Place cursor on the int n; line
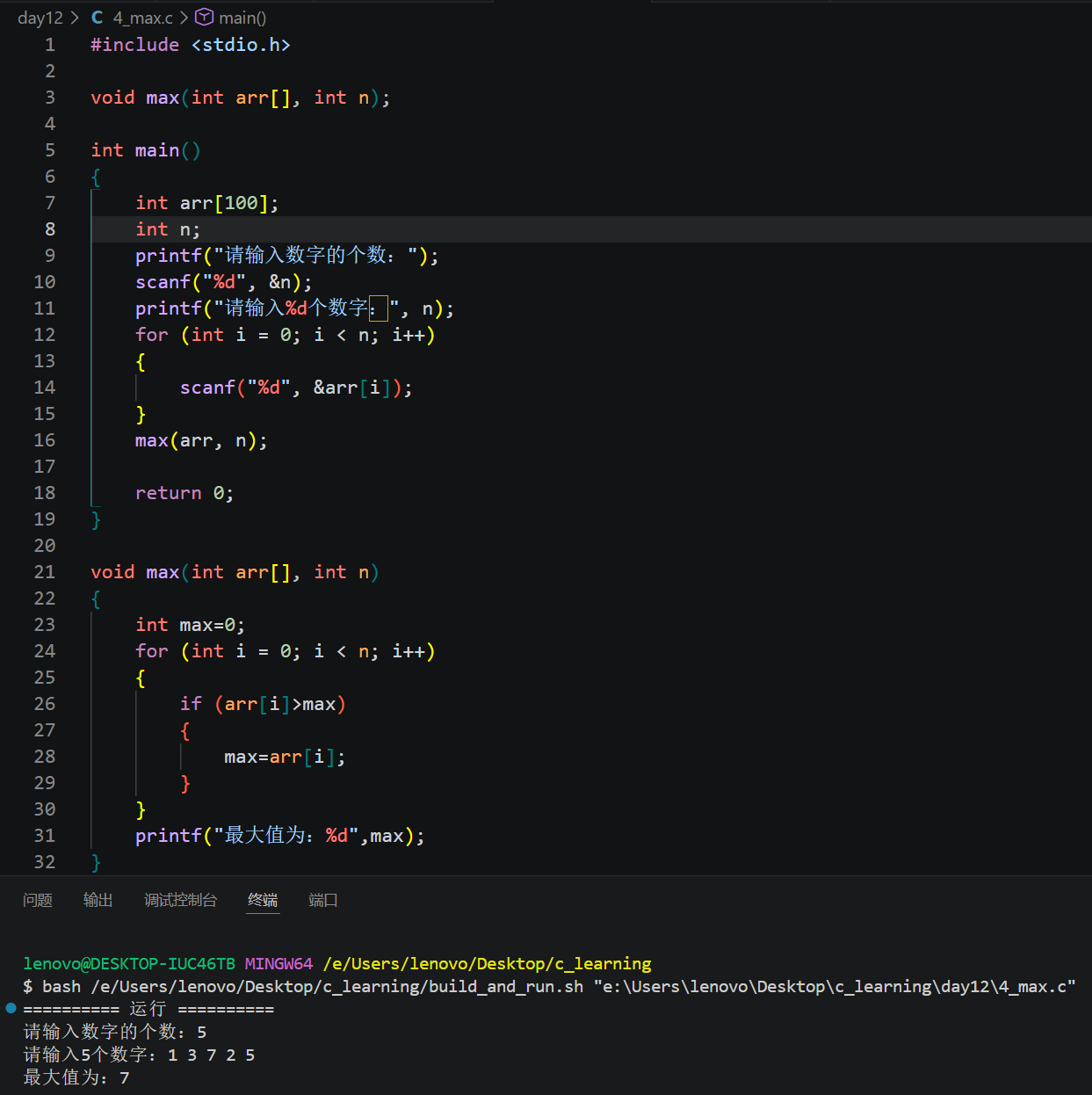The height and width of the screenshot is (1095, 1092). click(168, 229)
